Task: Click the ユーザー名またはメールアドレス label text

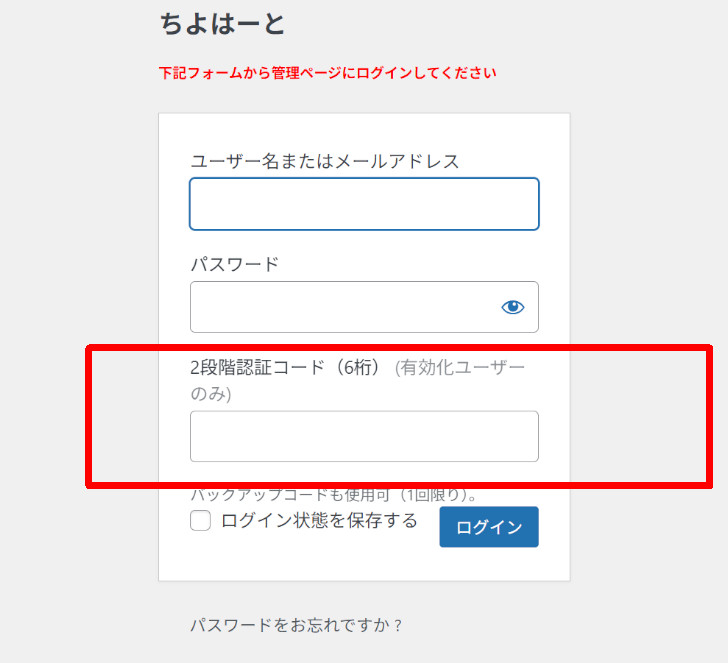Action: coord(324,161)
